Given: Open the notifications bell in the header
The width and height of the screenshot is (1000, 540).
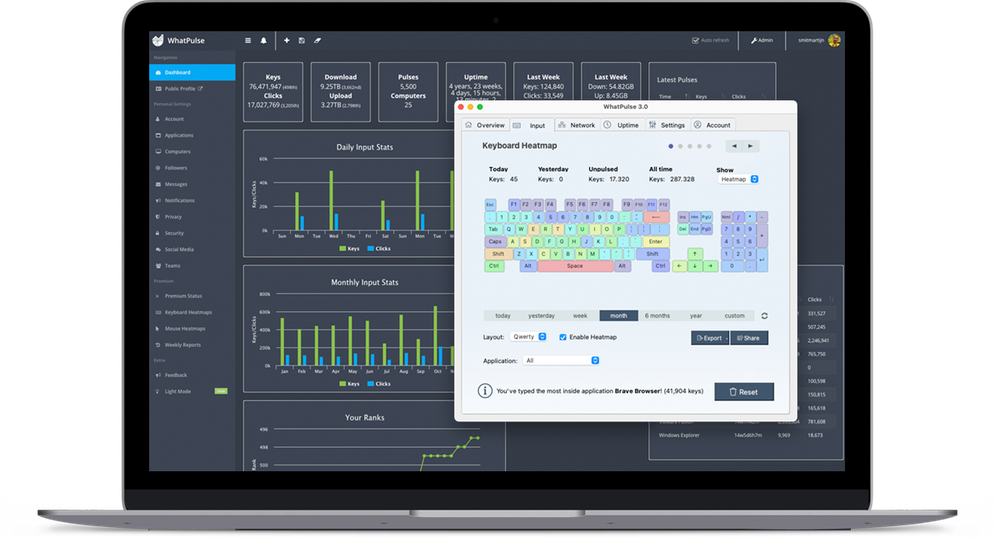Looking at the screenshot, I should [x=263, y=40].
